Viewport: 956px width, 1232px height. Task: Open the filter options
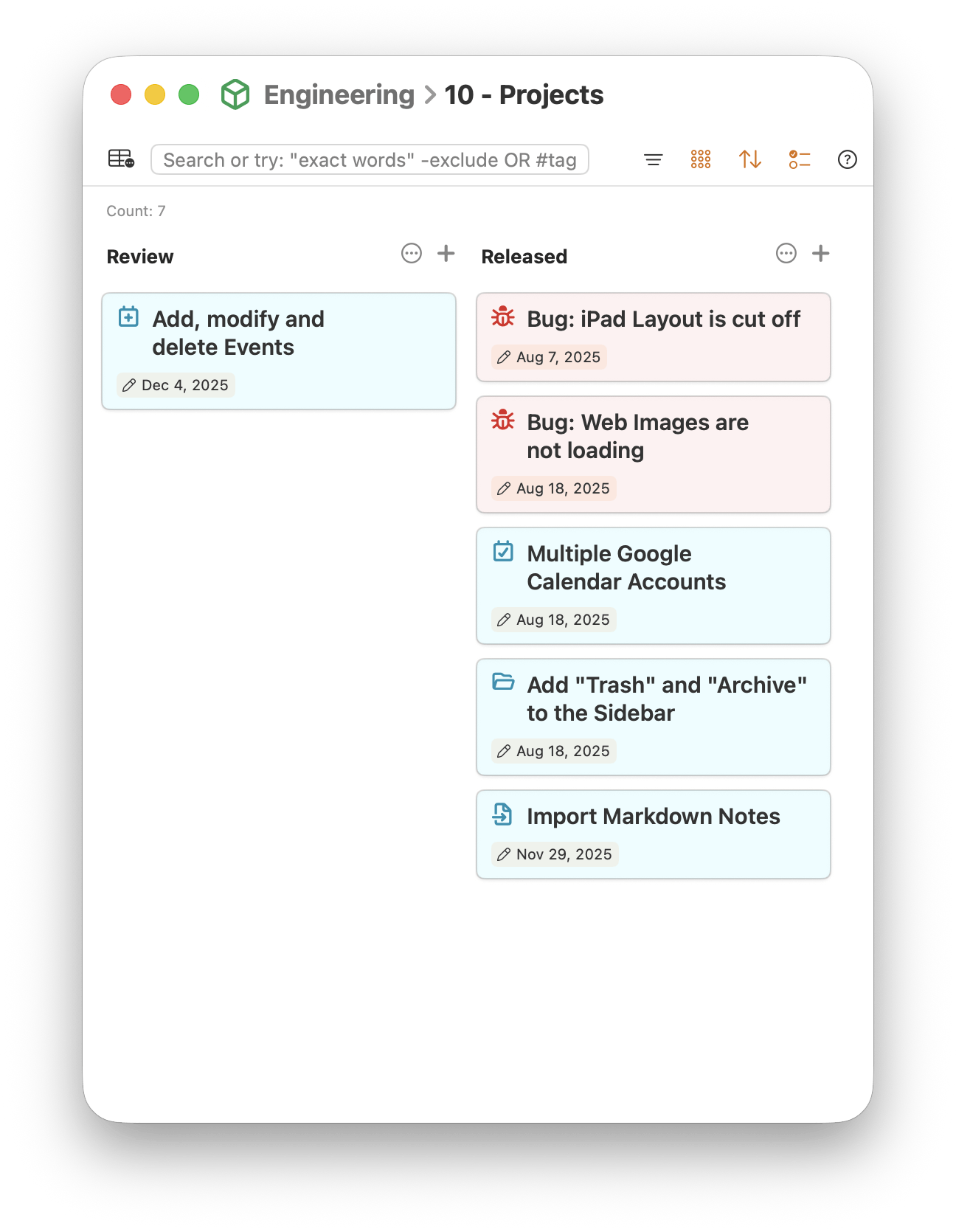pos(654,159)
